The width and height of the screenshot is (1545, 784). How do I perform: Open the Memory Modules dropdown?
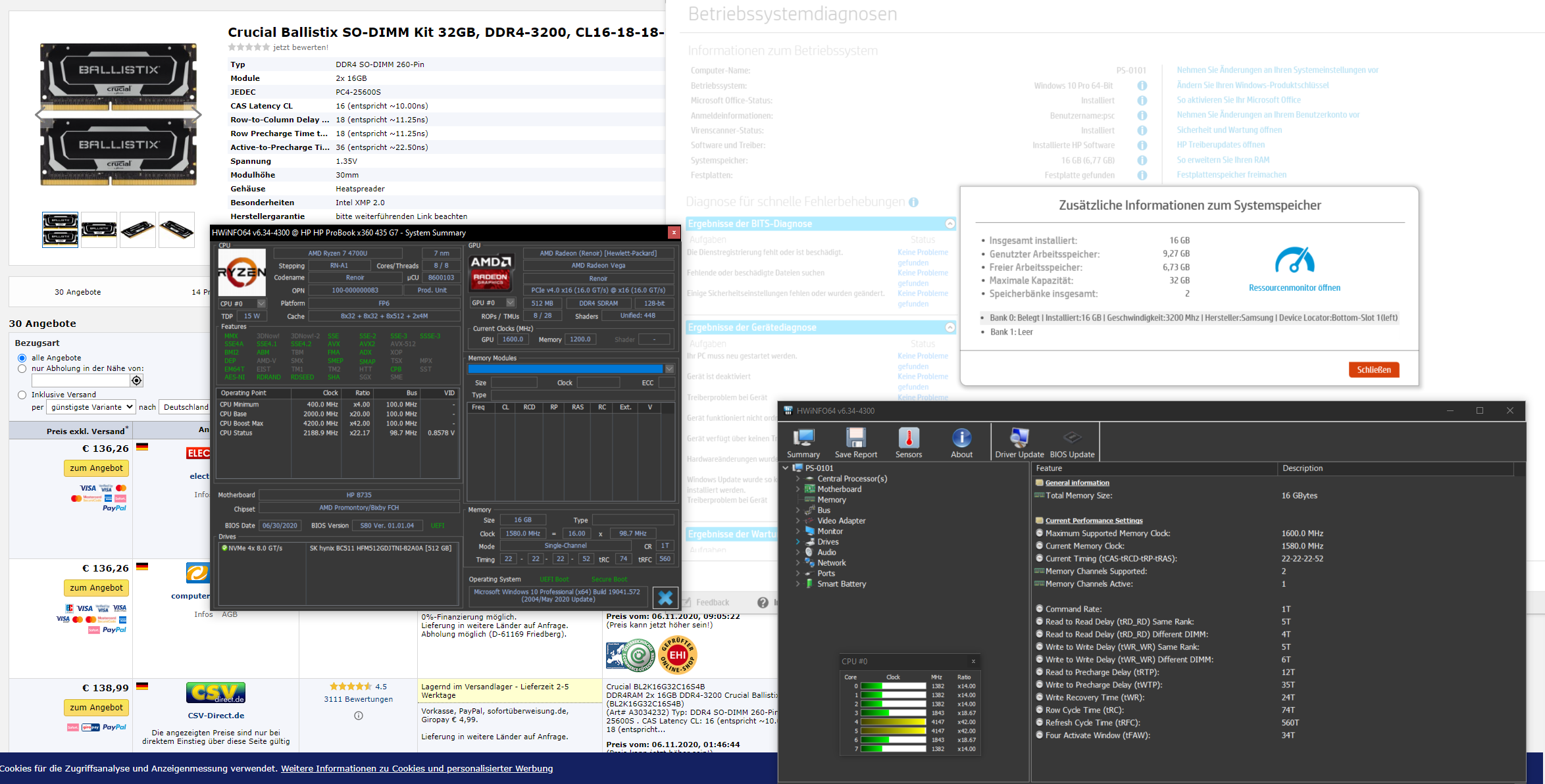pyautogui.click(x=669, y=369)
